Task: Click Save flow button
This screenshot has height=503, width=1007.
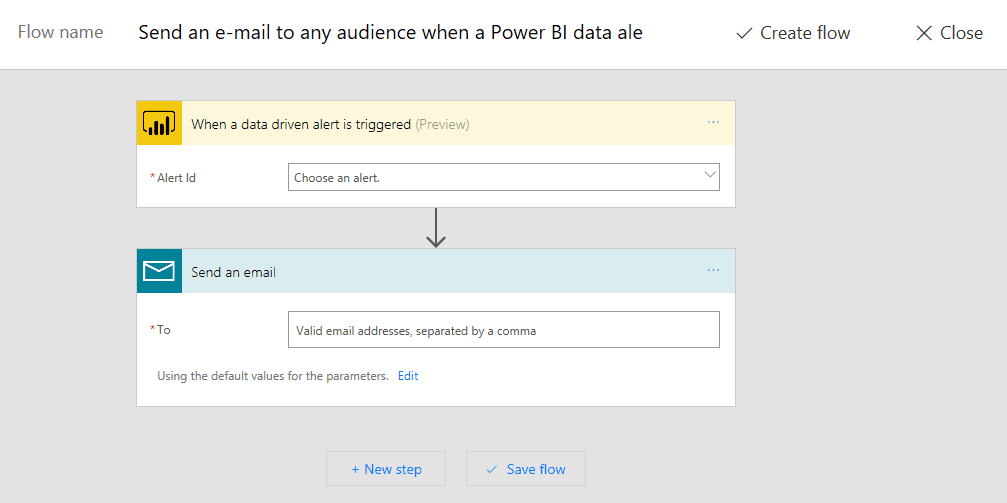Action: (x=525, y=469)
